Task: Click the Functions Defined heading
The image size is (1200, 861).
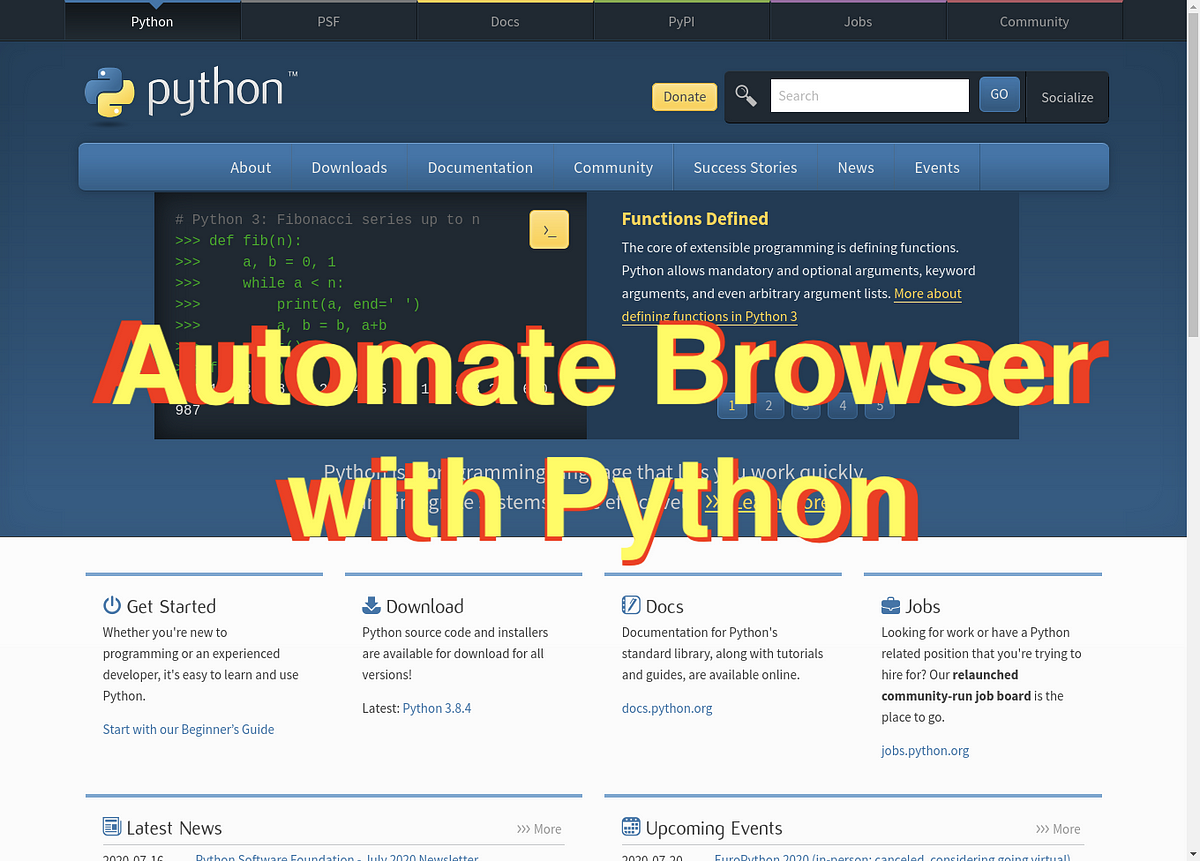Action: [x=695, y=219]
